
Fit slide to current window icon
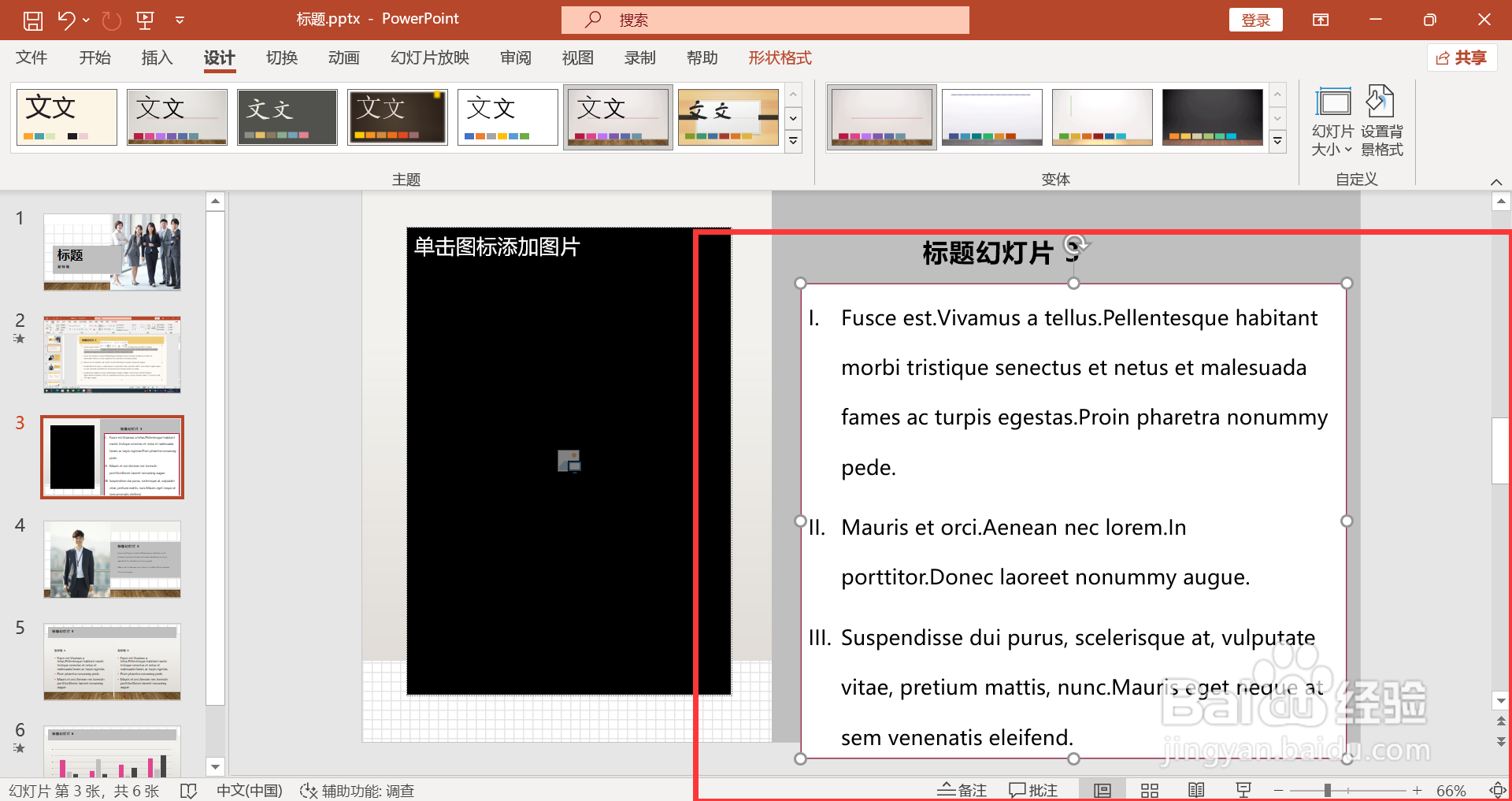click(1497, 790)
